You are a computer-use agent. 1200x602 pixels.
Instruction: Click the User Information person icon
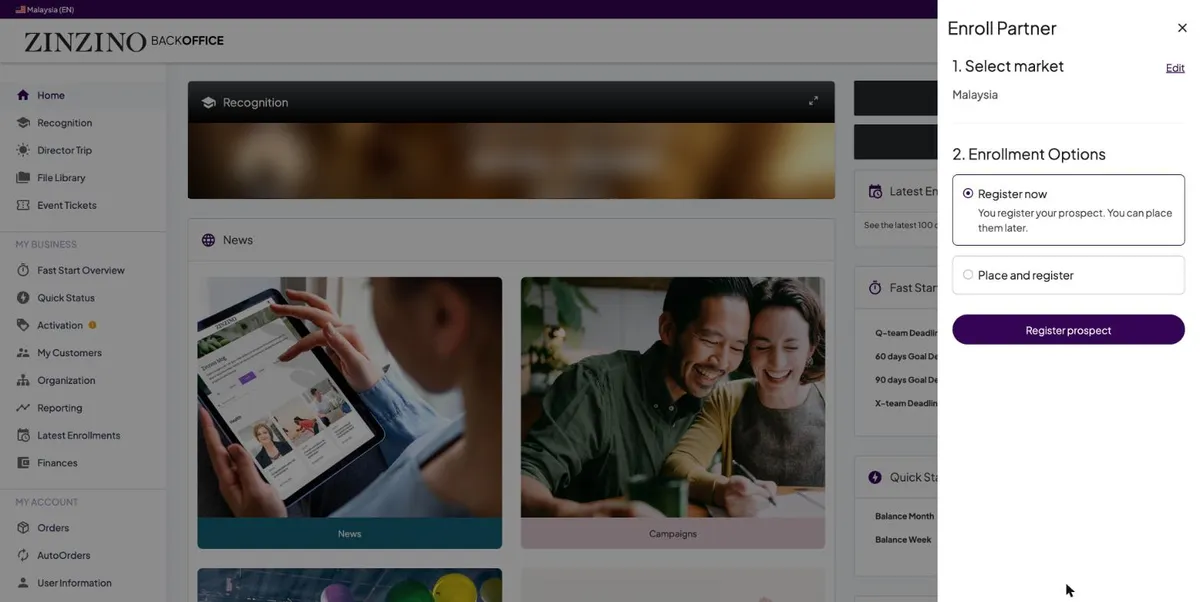[23, 583]
